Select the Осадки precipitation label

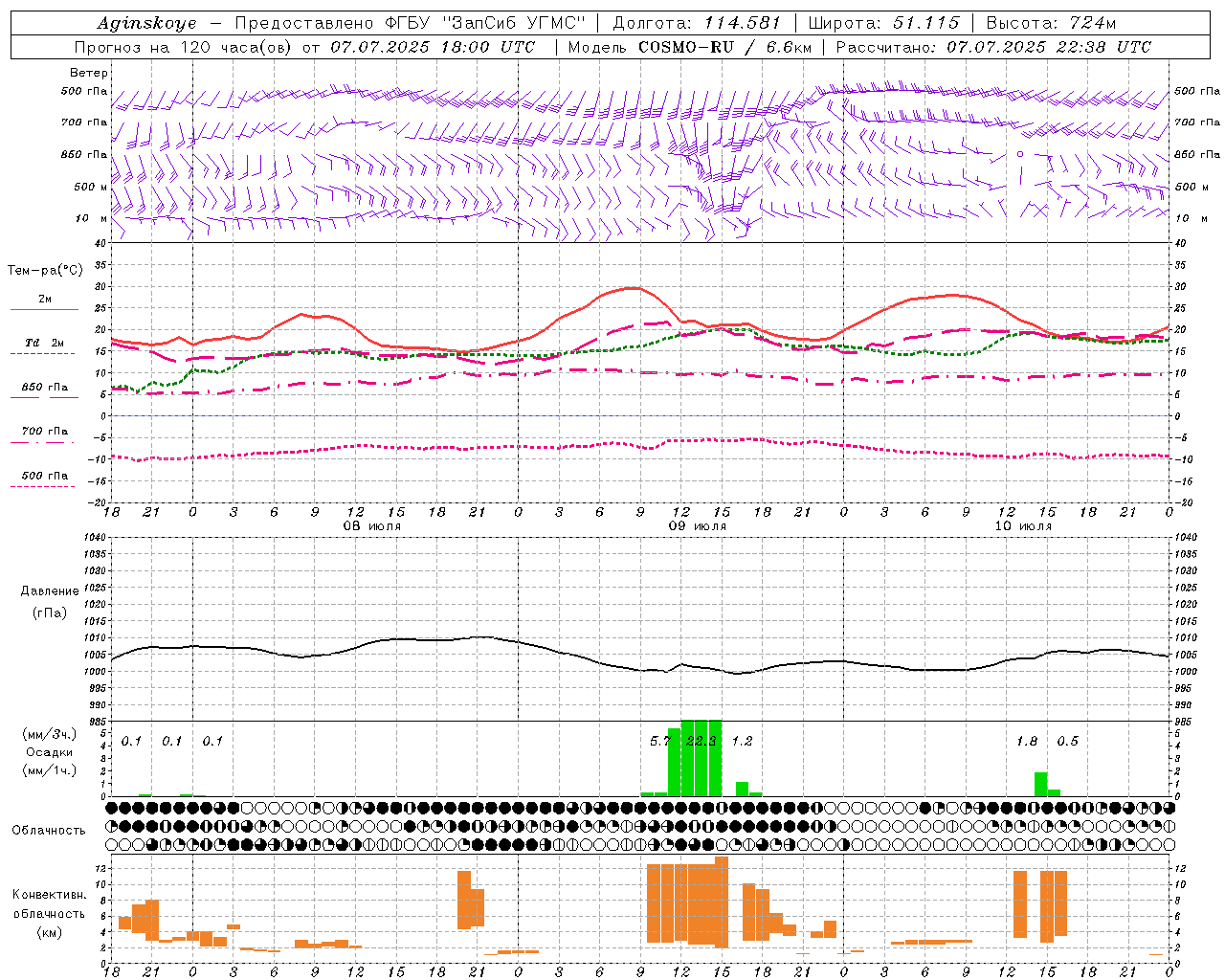pyautogui.click(x=50, y=752)
